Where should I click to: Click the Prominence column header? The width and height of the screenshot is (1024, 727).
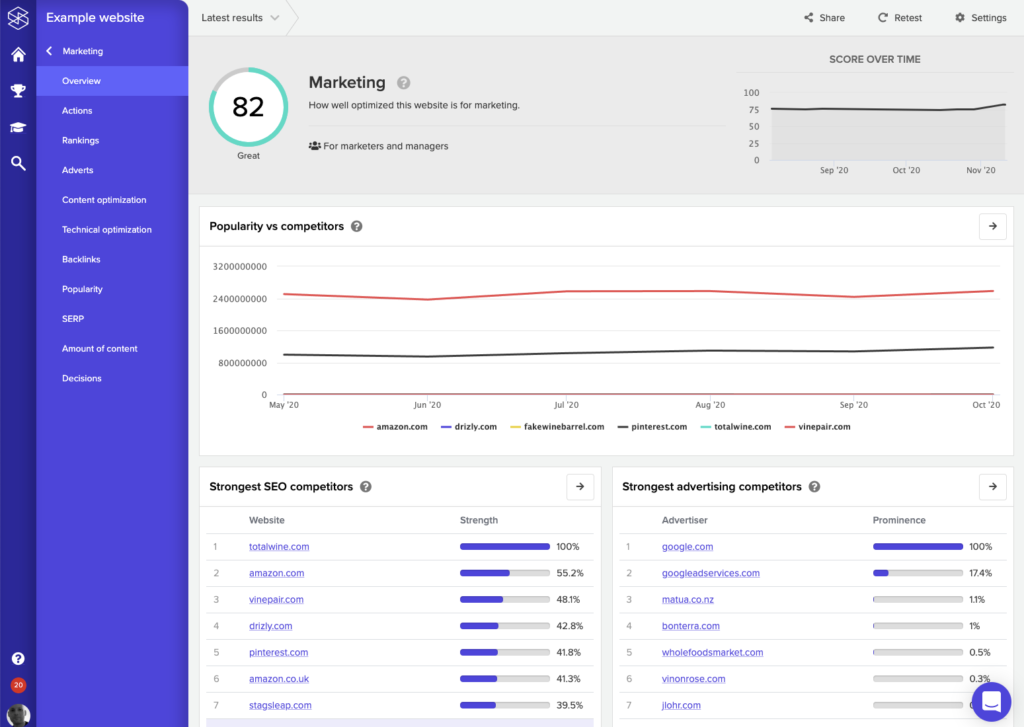tap(899, 520)
